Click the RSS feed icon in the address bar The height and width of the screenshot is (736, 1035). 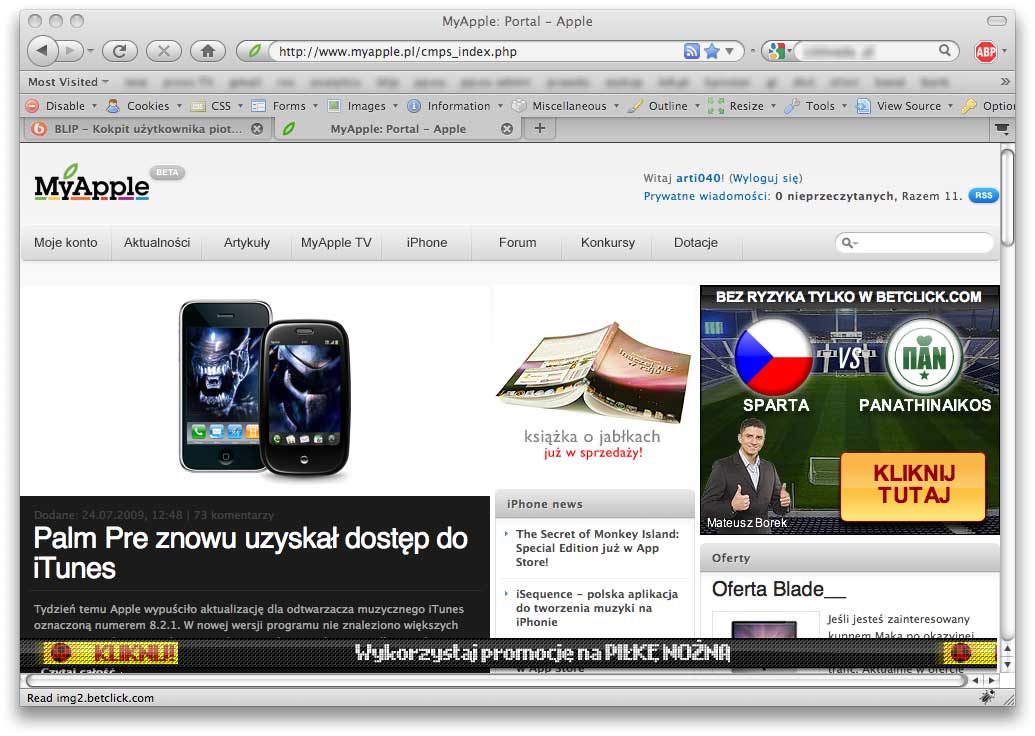click(x=691, y=51)
